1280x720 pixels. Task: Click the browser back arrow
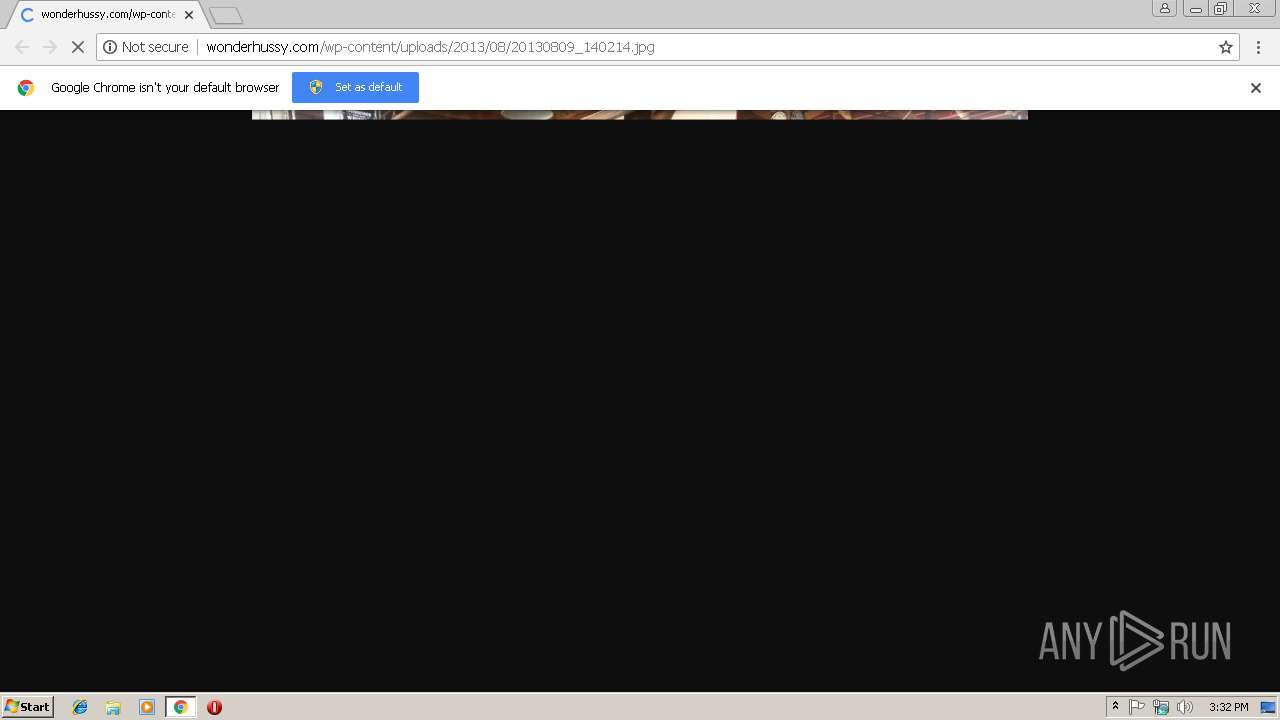pos(22,47)
